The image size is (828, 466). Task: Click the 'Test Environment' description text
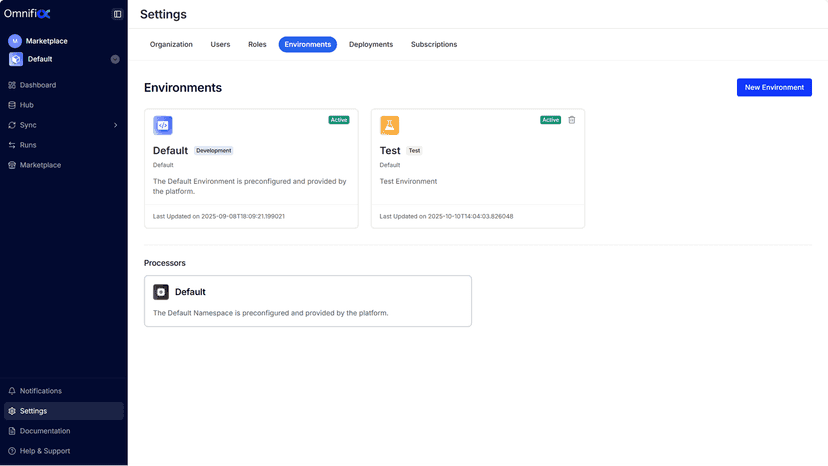pyautogui.click(x=408, y=181)
